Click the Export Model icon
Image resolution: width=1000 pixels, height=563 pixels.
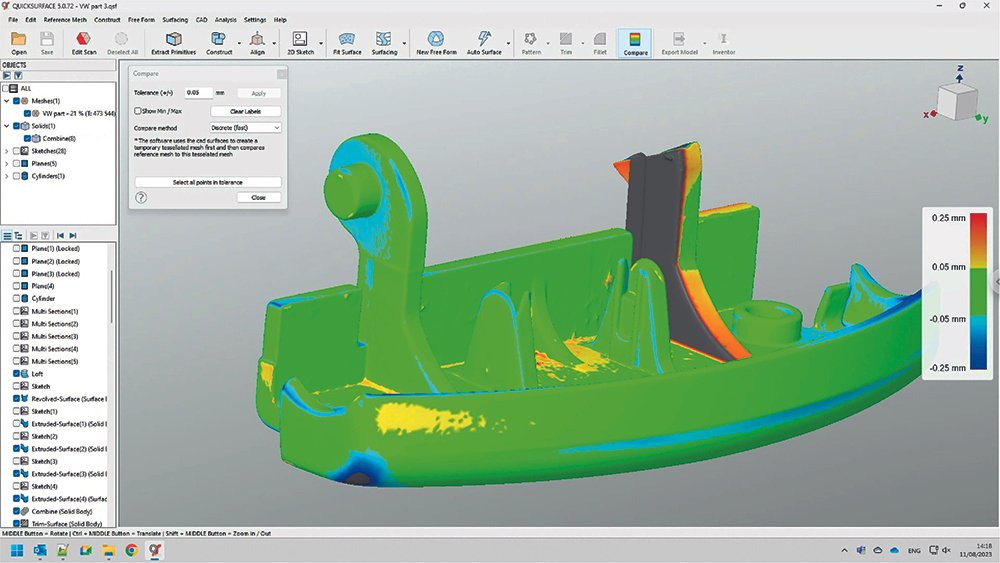pos(679,40)
